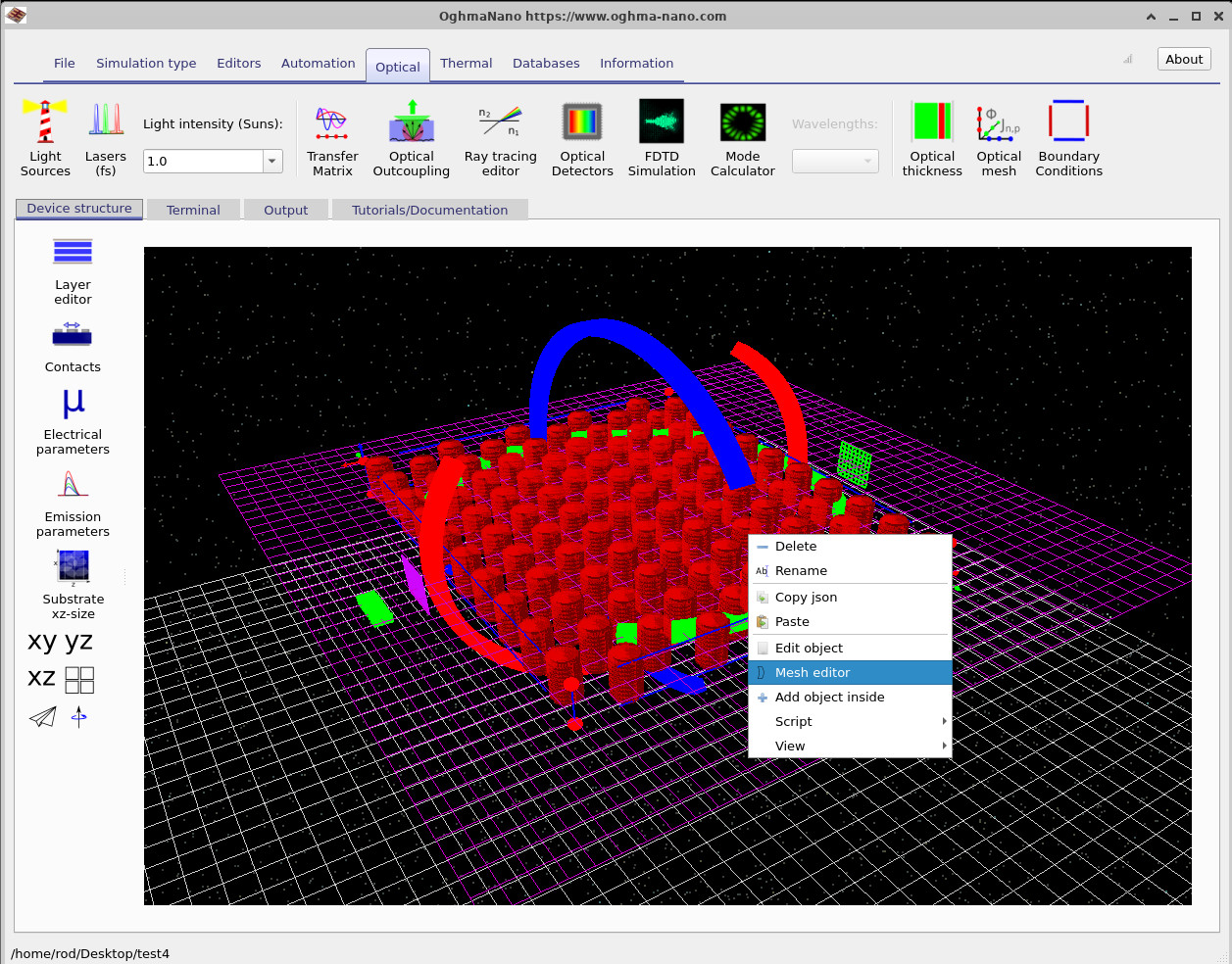1232x964 pixels.
Task: Click the rotate-around-axis icon
Action: point(79,717)
